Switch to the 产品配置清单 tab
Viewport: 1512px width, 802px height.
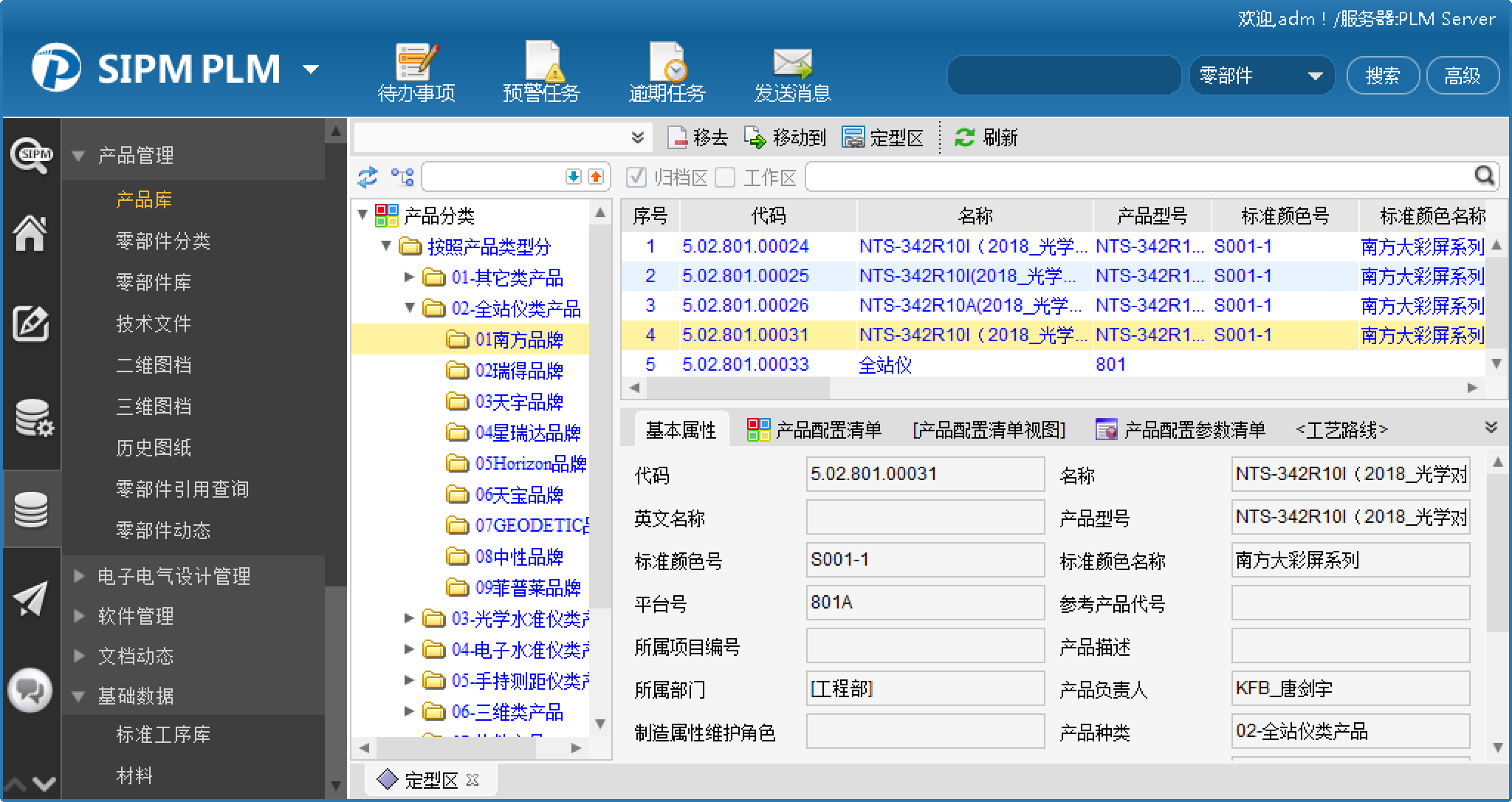click(814, 430)
